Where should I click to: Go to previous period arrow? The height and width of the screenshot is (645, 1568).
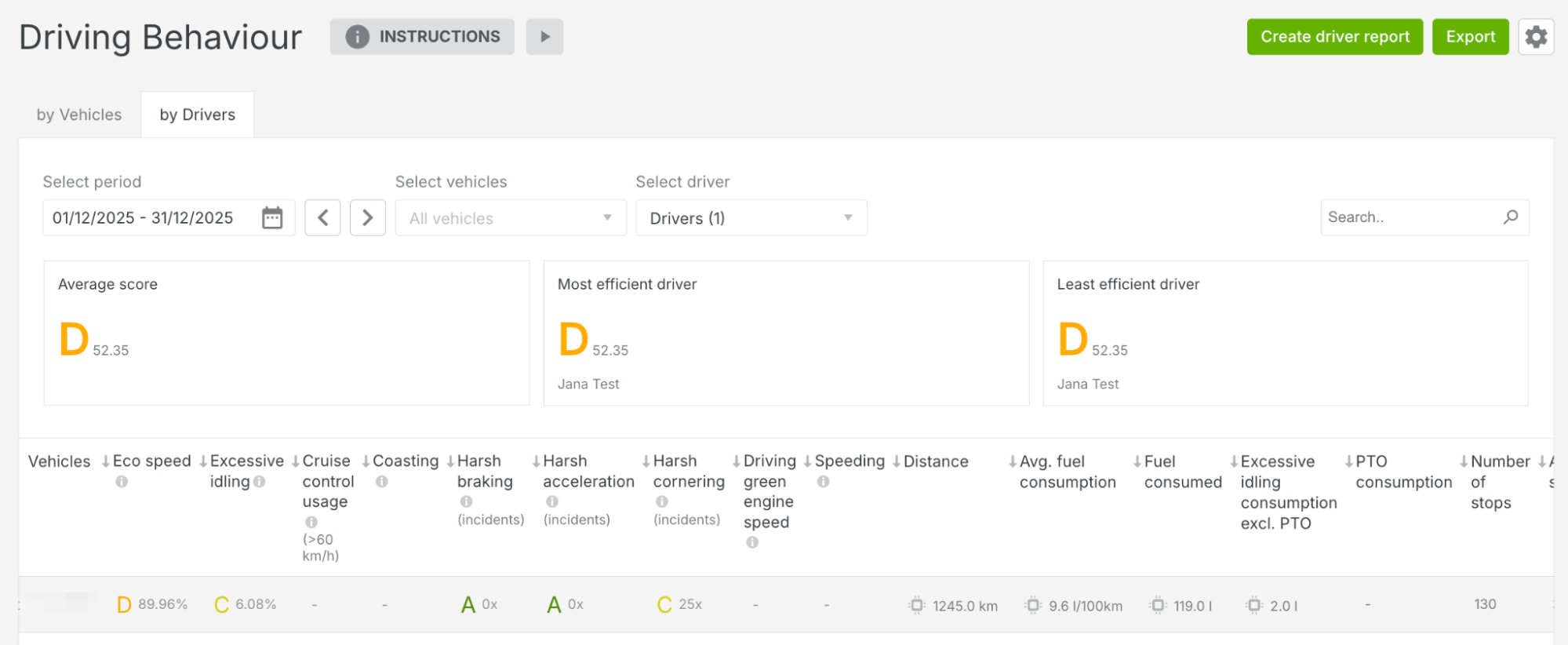tap(322, 217)
